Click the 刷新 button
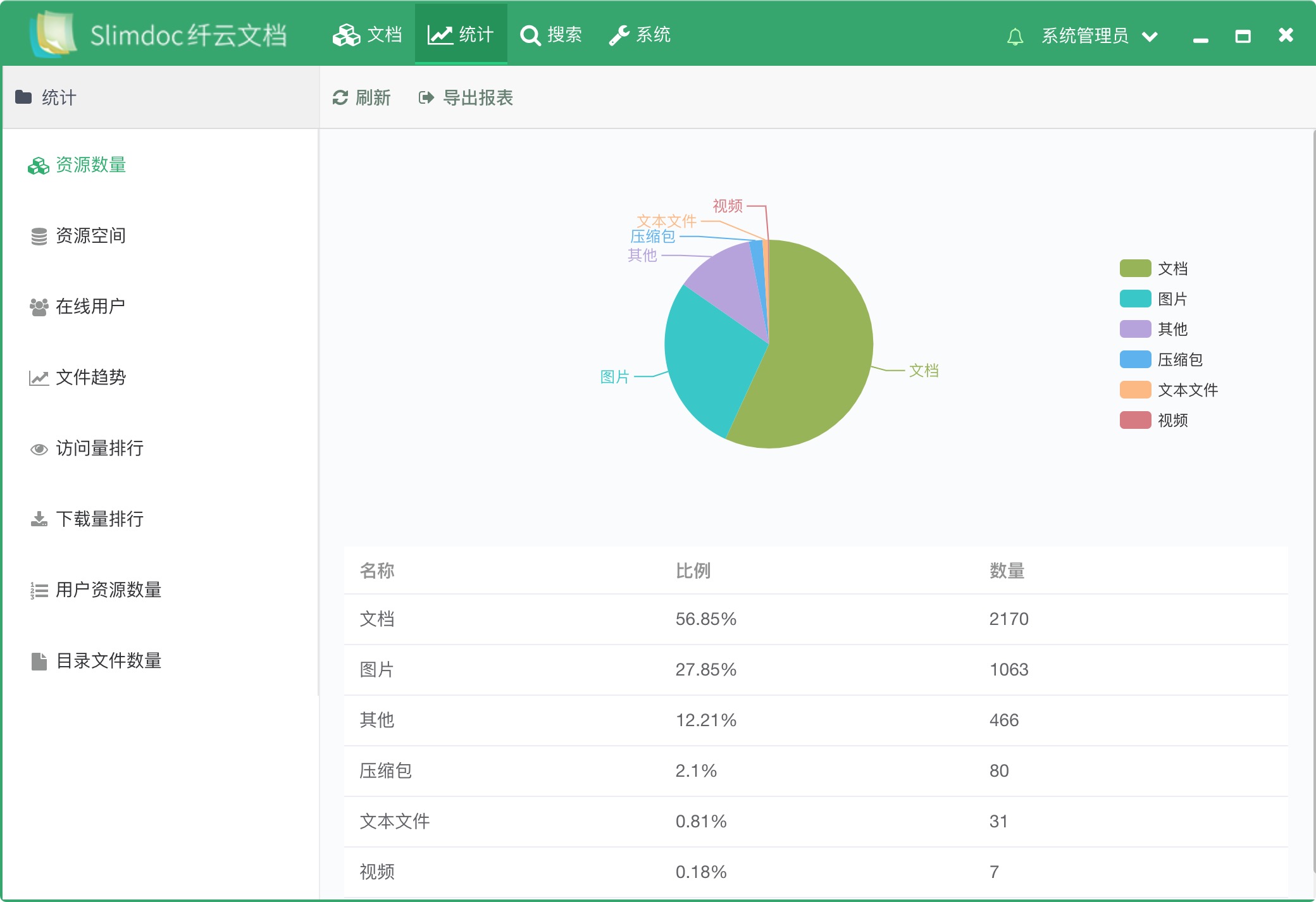1316x902 pixels. tap(361, 97)
